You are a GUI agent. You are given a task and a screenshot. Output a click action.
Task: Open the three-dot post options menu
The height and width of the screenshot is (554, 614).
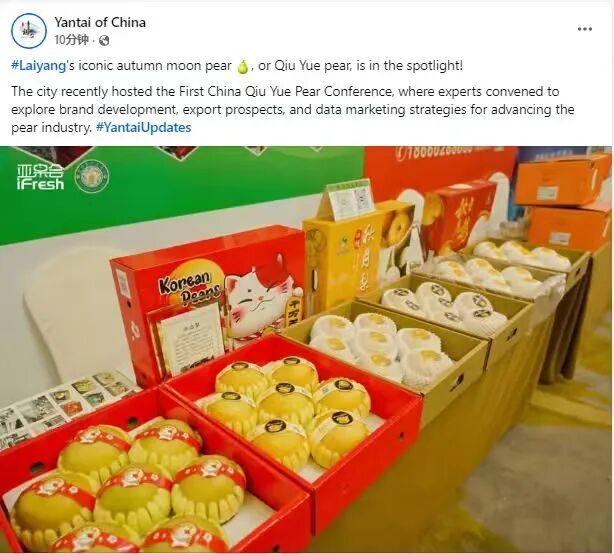tap(585, 29)
